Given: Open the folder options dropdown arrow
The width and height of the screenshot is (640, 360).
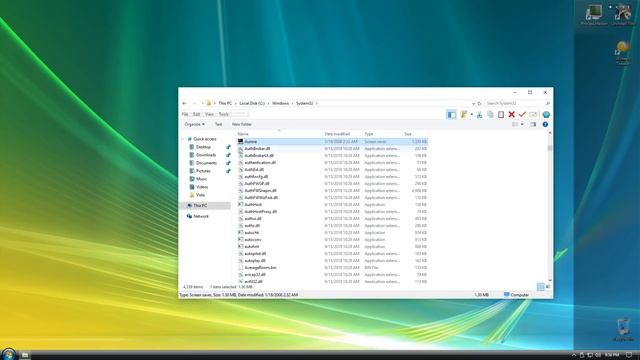Looking at the screenshot, I should click(x=471, y=115).
